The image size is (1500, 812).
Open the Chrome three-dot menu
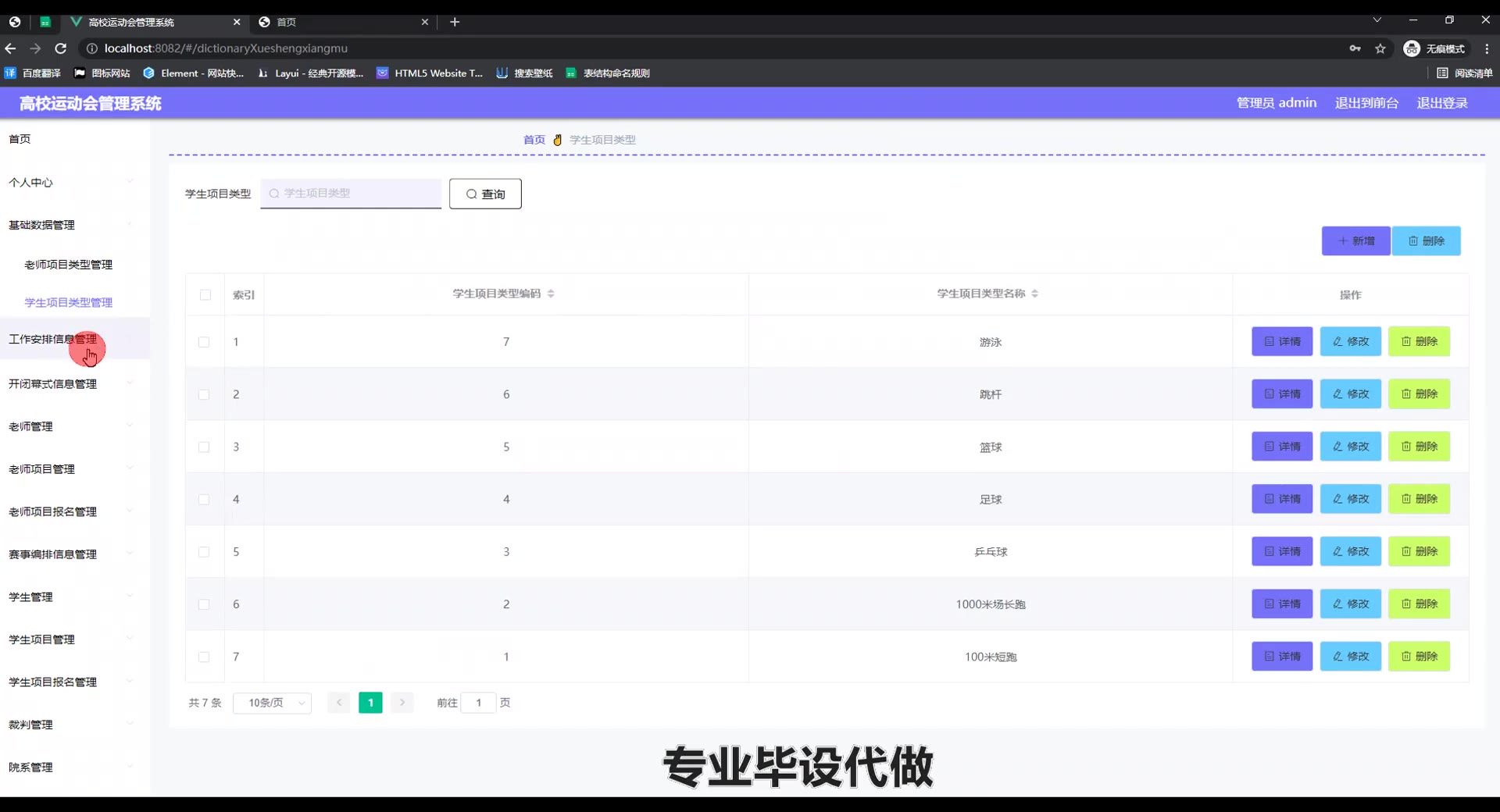coord(1486,48)
